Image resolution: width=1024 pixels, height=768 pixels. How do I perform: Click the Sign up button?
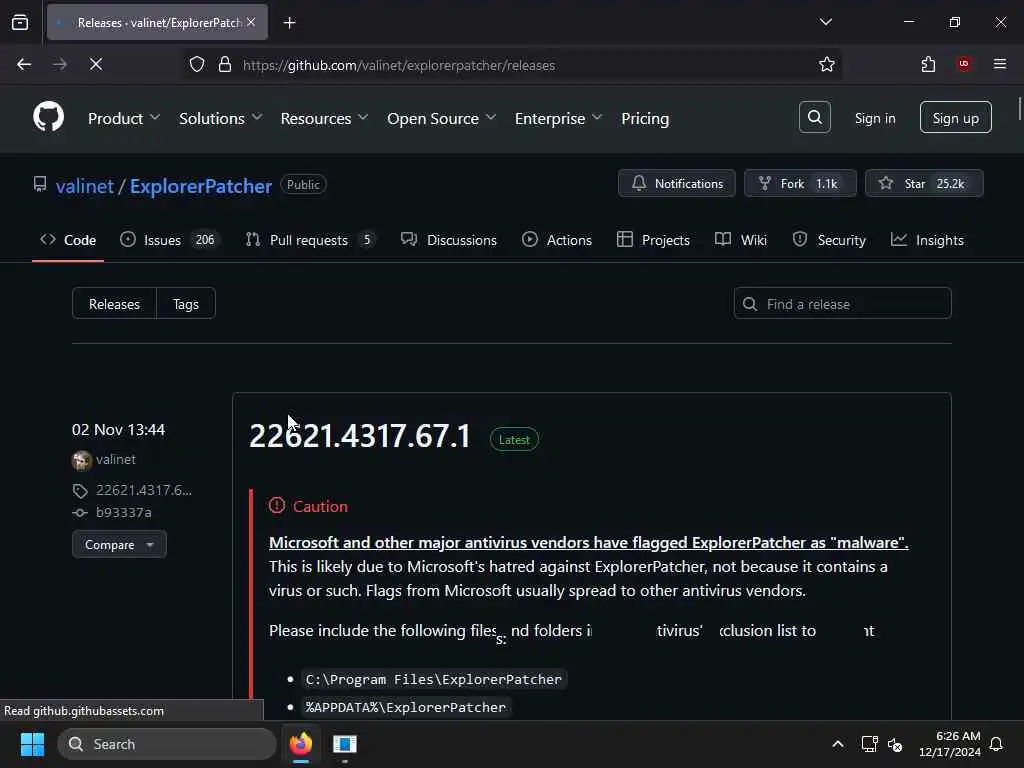click(x=955, y=118)
